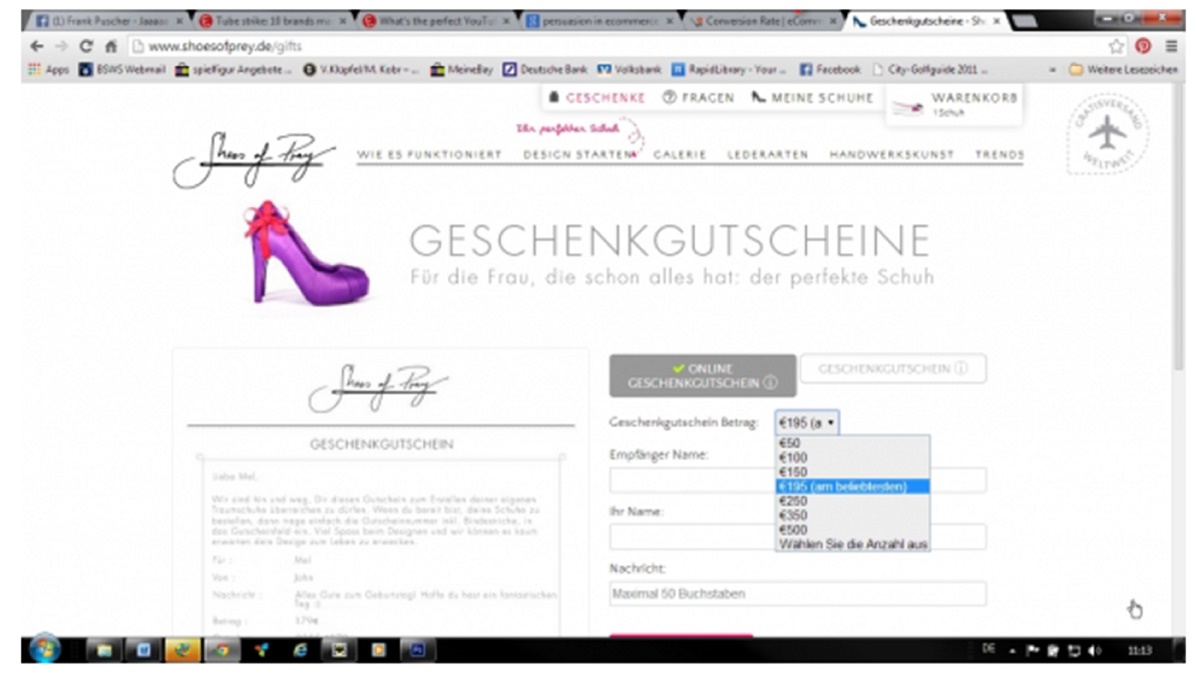Choose €150 from the amount list
The image size is (1204, 683).
point(852,472)
